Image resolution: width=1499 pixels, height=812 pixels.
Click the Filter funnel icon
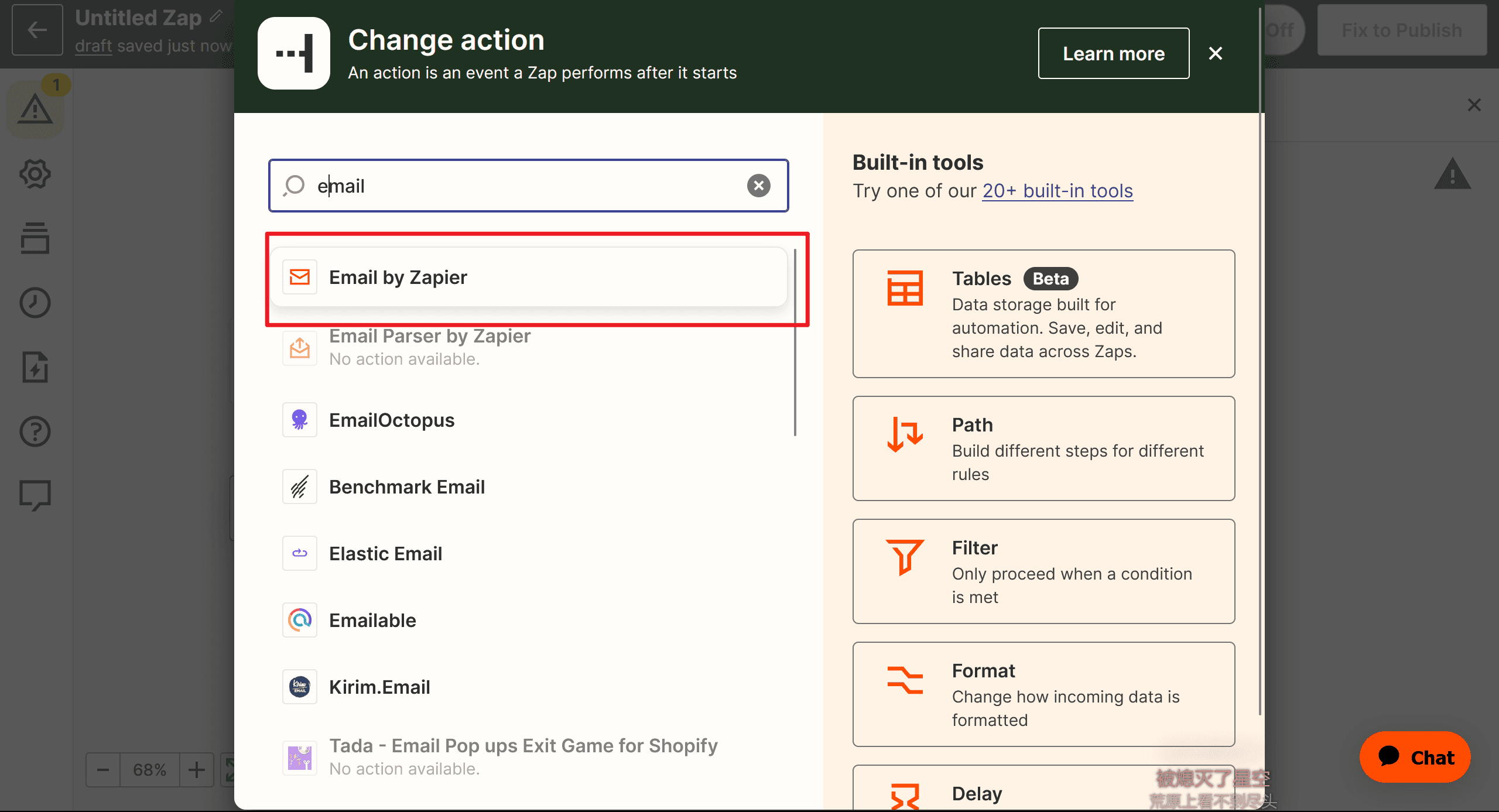pyautogui.click(x=905, y=557)
